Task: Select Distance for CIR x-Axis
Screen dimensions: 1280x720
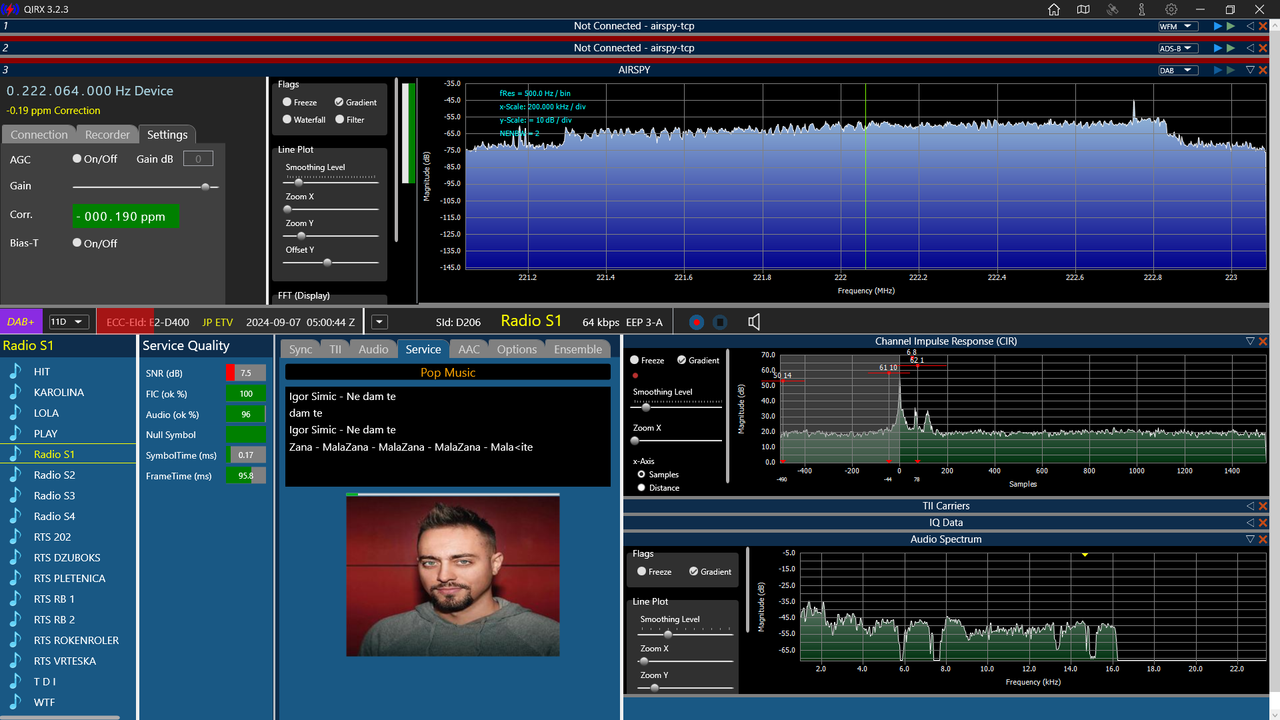Action: pyautogui.click(x=641, y=488)
